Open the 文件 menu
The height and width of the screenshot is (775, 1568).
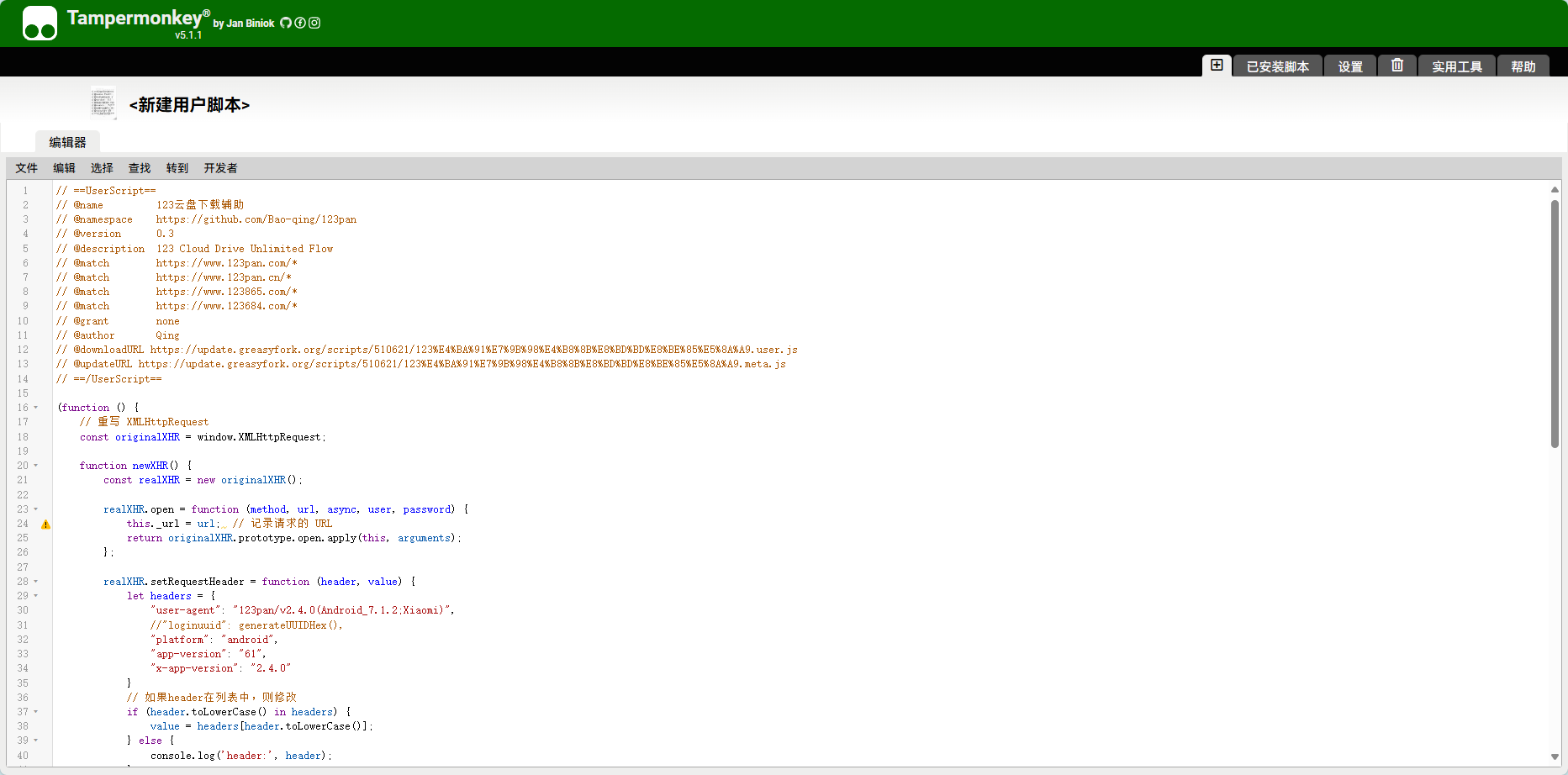27,168
